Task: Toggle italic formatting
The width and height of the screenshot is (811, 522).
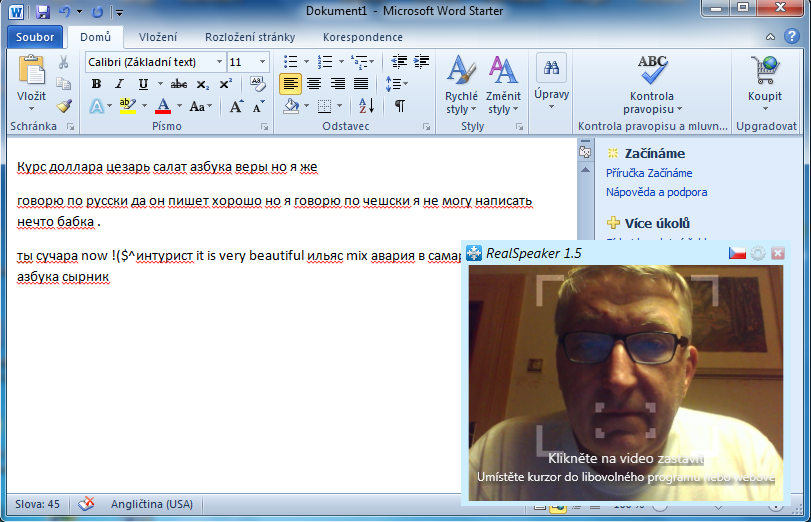Action: pyautogui.click(x=119, y=84)
